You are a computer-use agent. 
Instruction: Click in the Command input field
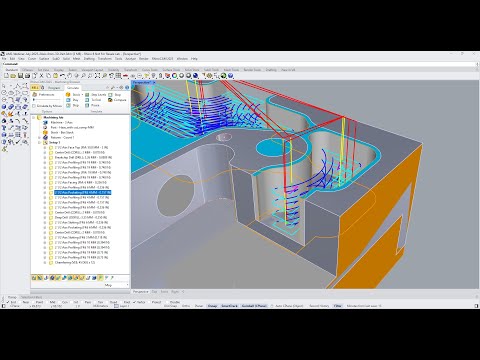(x=240, y=64)
